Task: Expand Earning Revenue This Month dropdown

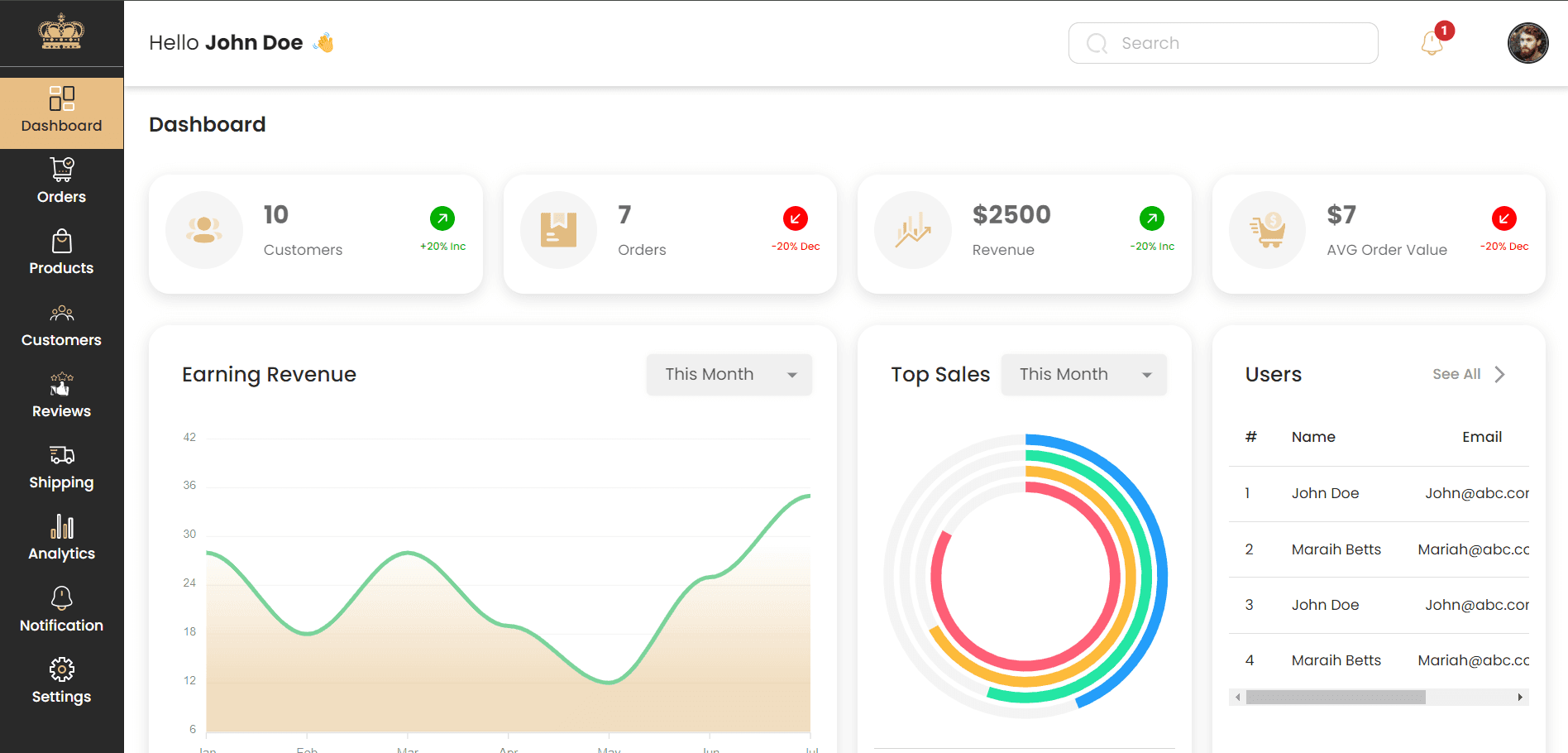Action: tap(729, 374)
